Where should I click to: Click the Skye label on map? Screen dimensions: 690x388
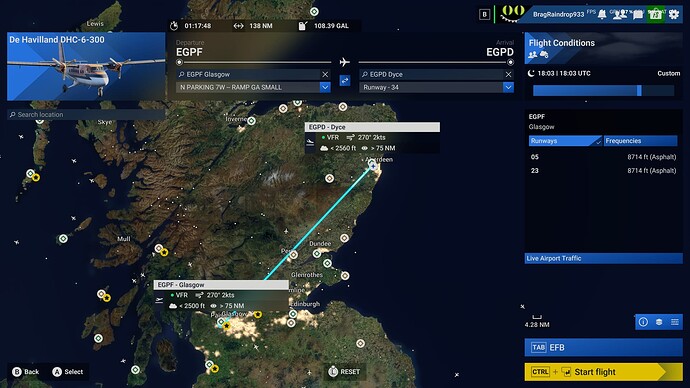105,122
